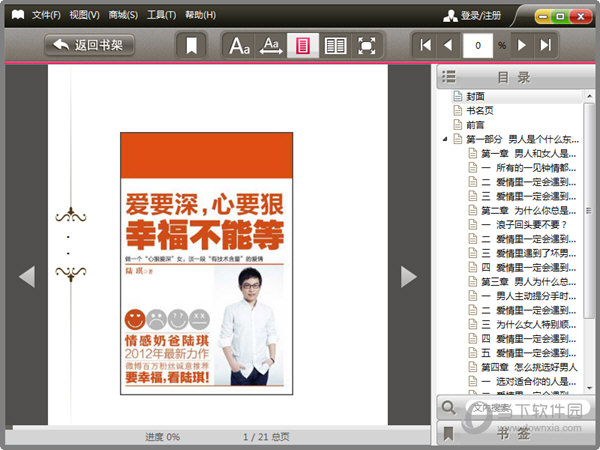Click left page-turn arrow beside the page

click(27, 276)
